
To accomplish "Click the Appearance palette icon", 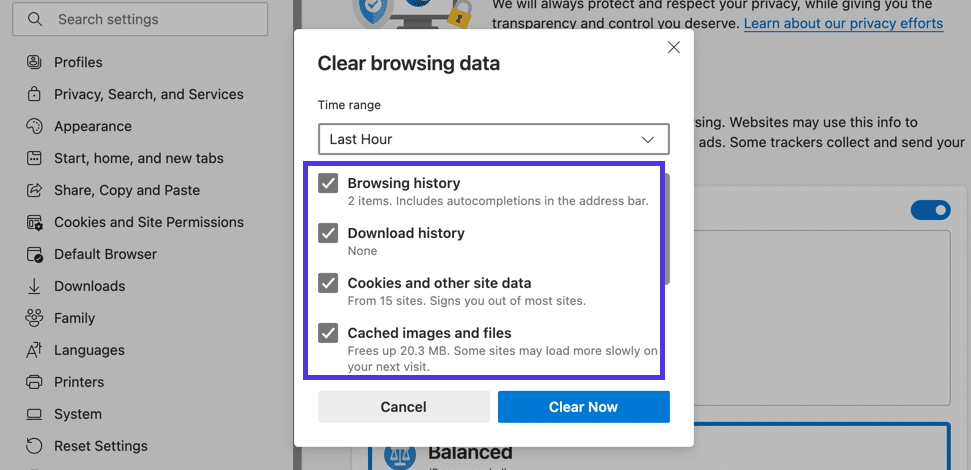I will pos(34,126).
